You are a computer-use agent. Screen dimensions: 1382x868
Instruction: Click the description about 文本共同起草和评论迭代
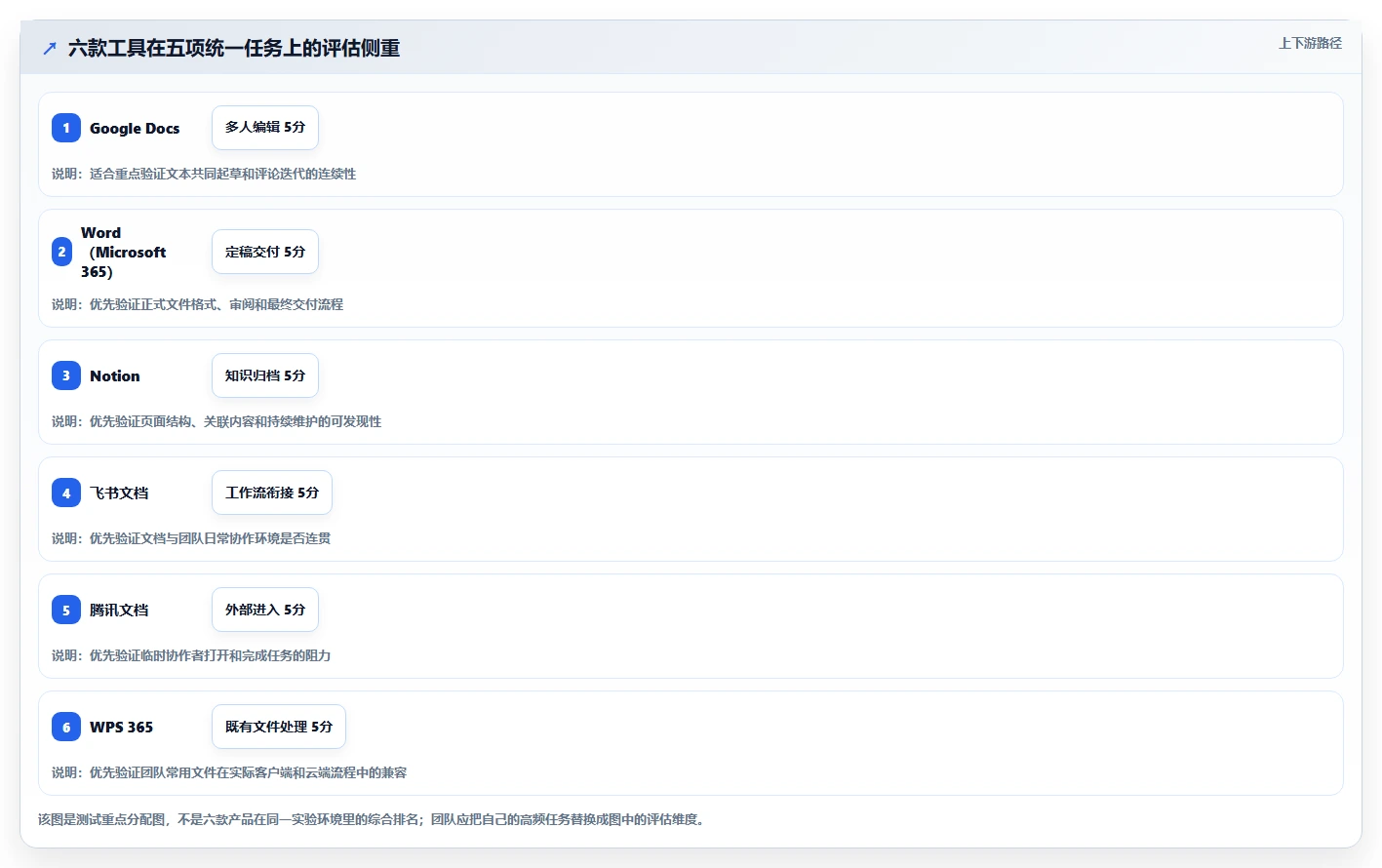(x=204, y=174)
